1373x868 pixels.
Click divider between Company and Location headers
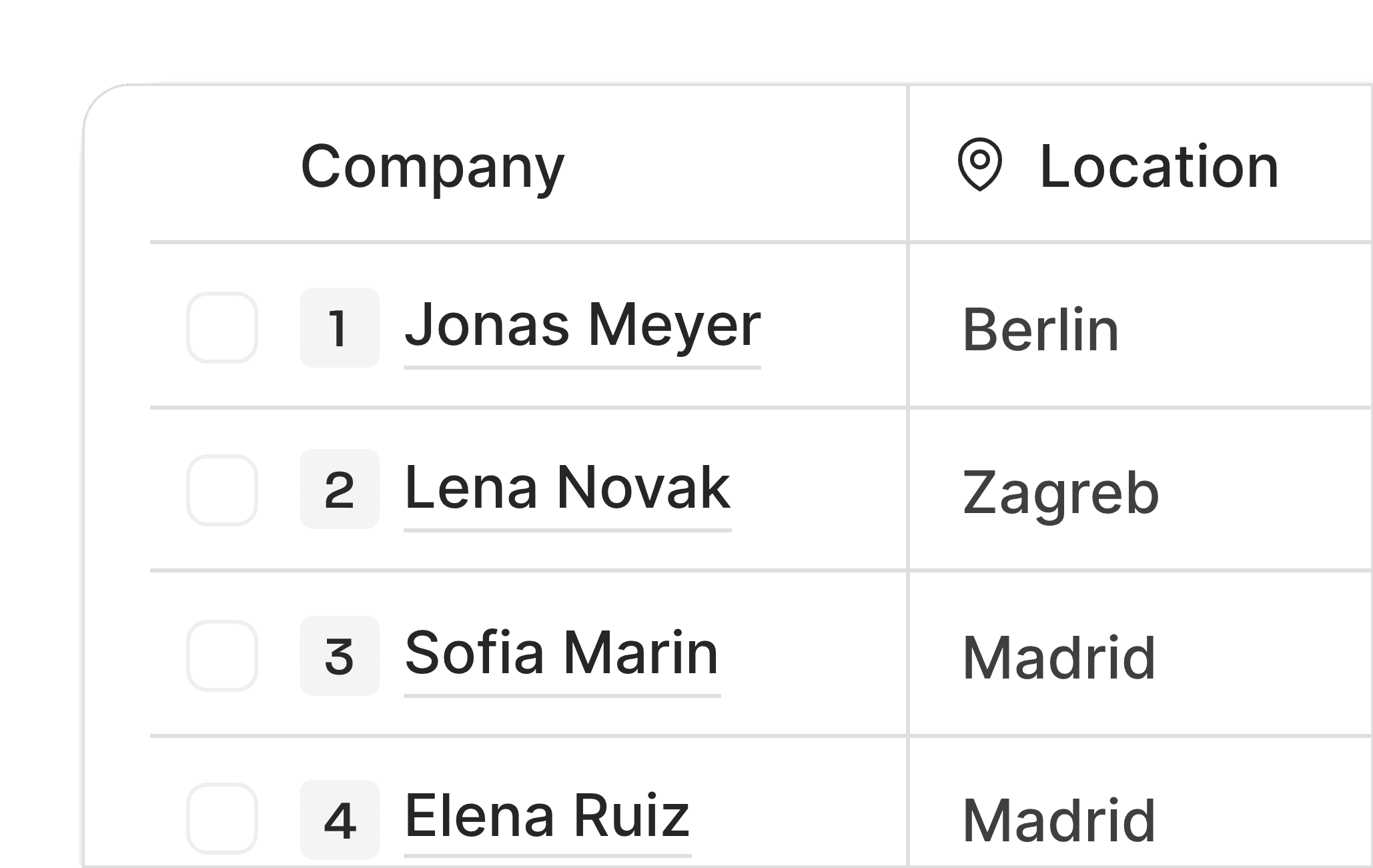click(x=908, y=164)
